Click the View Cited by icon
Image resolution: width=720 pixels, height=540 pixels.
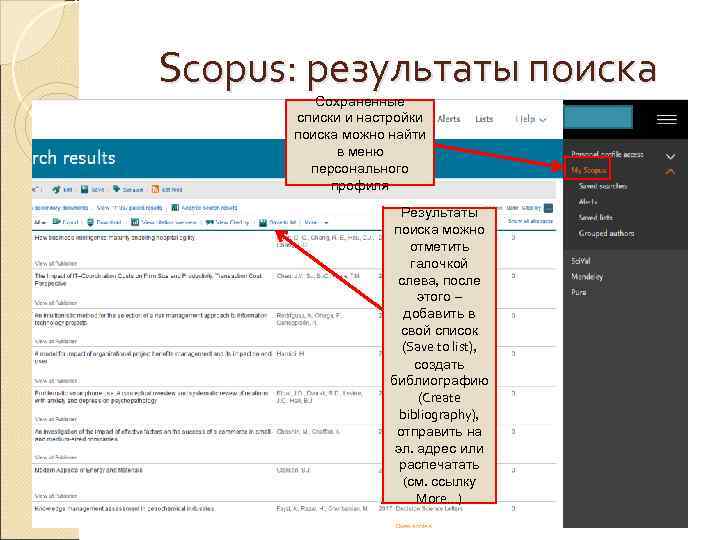click(x=209, y=222)
